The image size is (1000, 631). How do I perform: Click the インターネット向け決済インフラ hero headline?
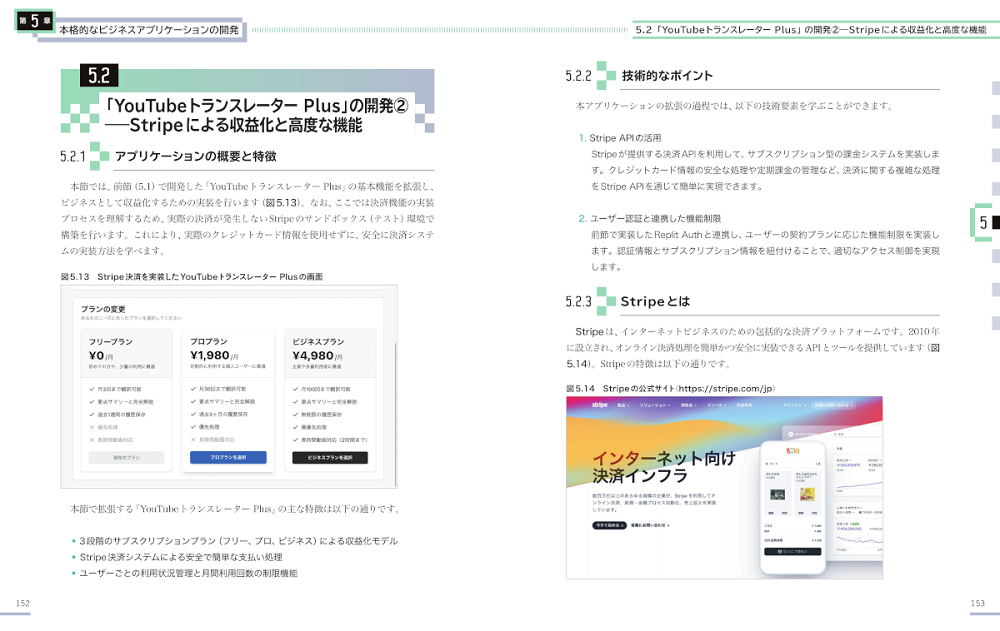[664, 467]
